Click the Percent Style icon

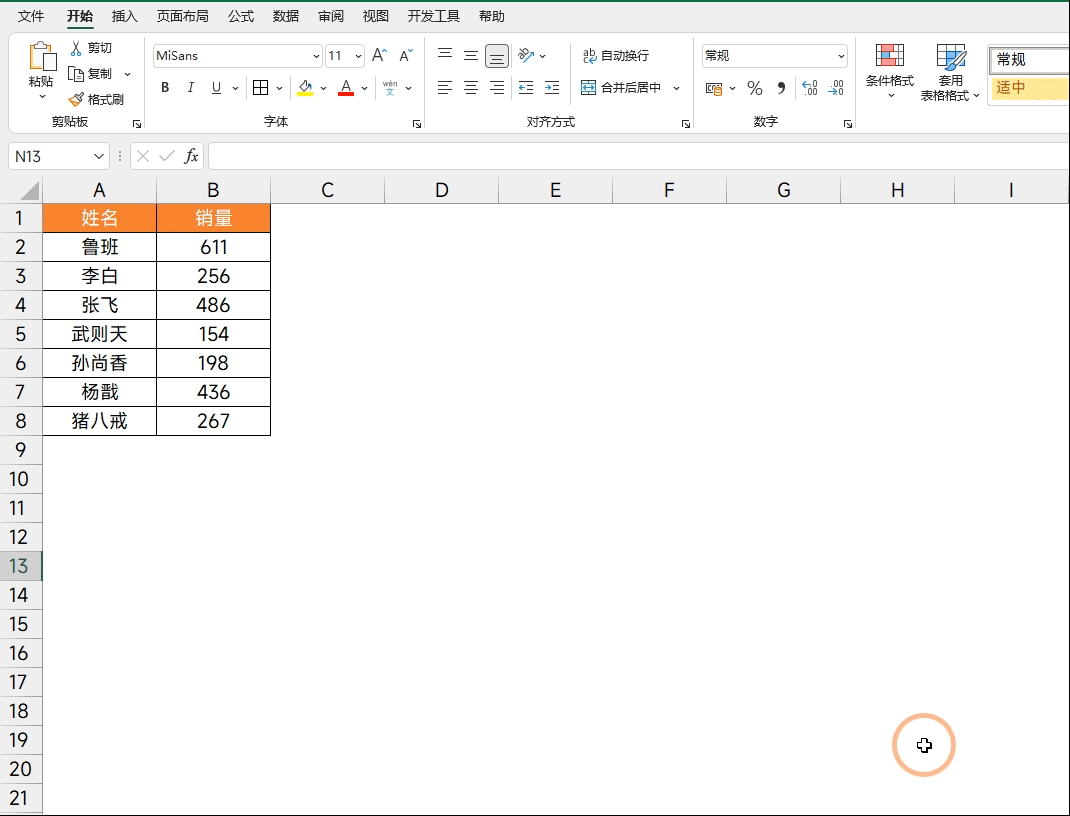pos(754,88)
